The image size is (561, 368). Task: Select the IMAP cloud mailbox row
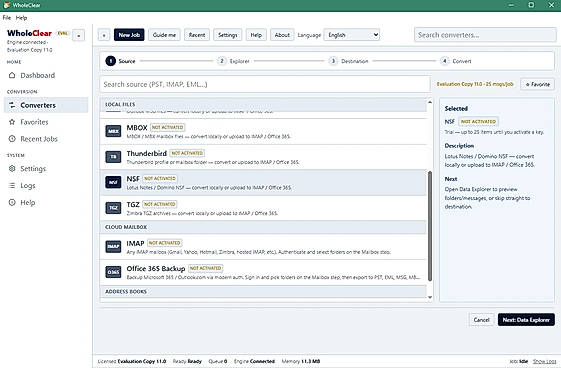[263, 247]
